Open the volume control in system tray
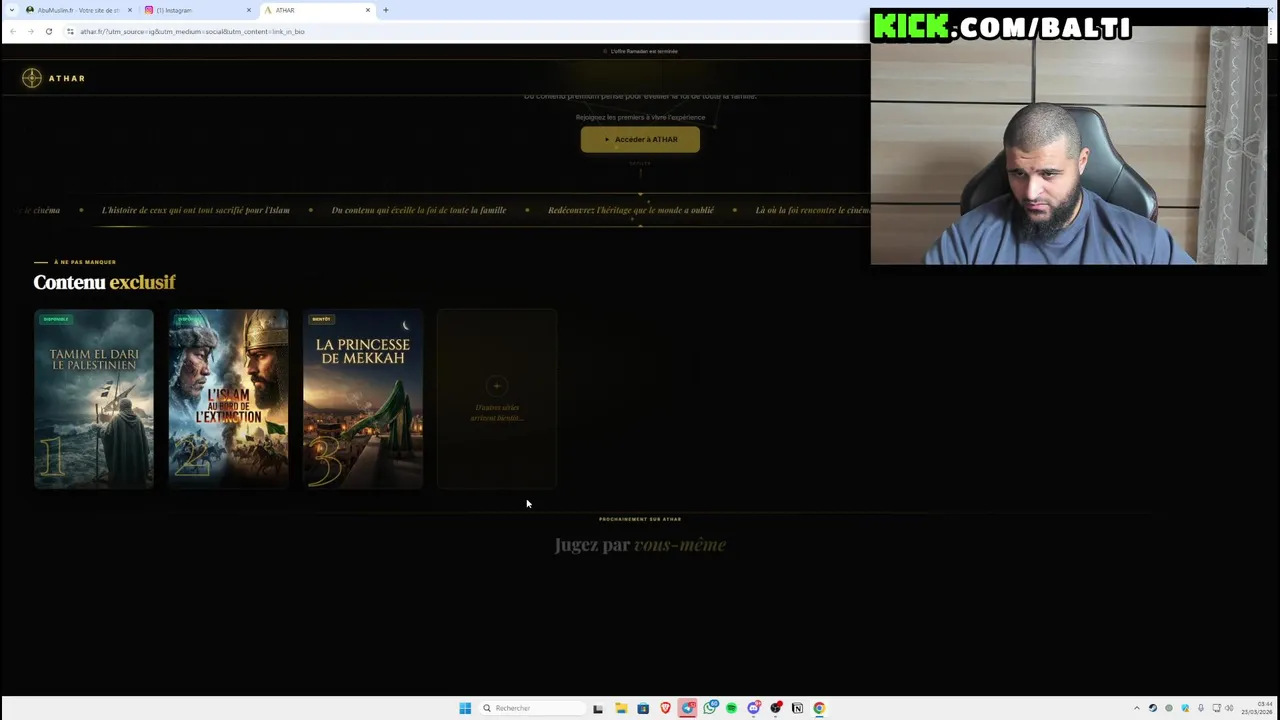Image resolution: width=1280 pixels, height=720 pixels. coord(1229,708)
